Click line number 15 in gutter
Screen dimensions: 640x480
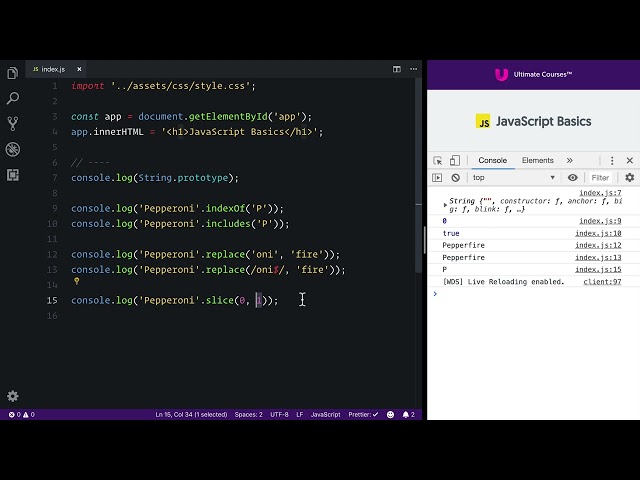(x=52, y=300)
